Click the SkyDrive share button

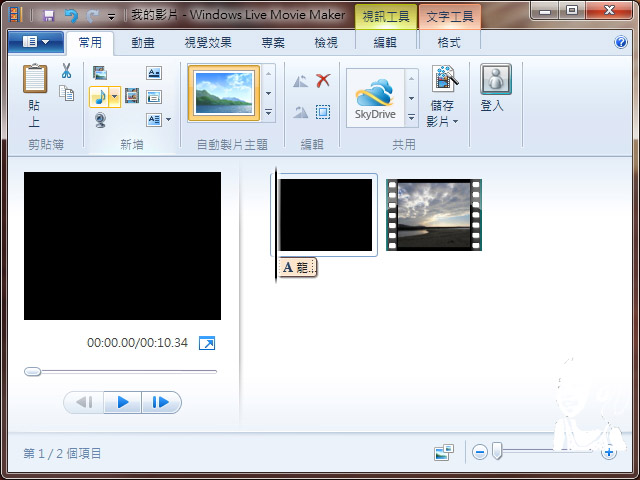375,98
